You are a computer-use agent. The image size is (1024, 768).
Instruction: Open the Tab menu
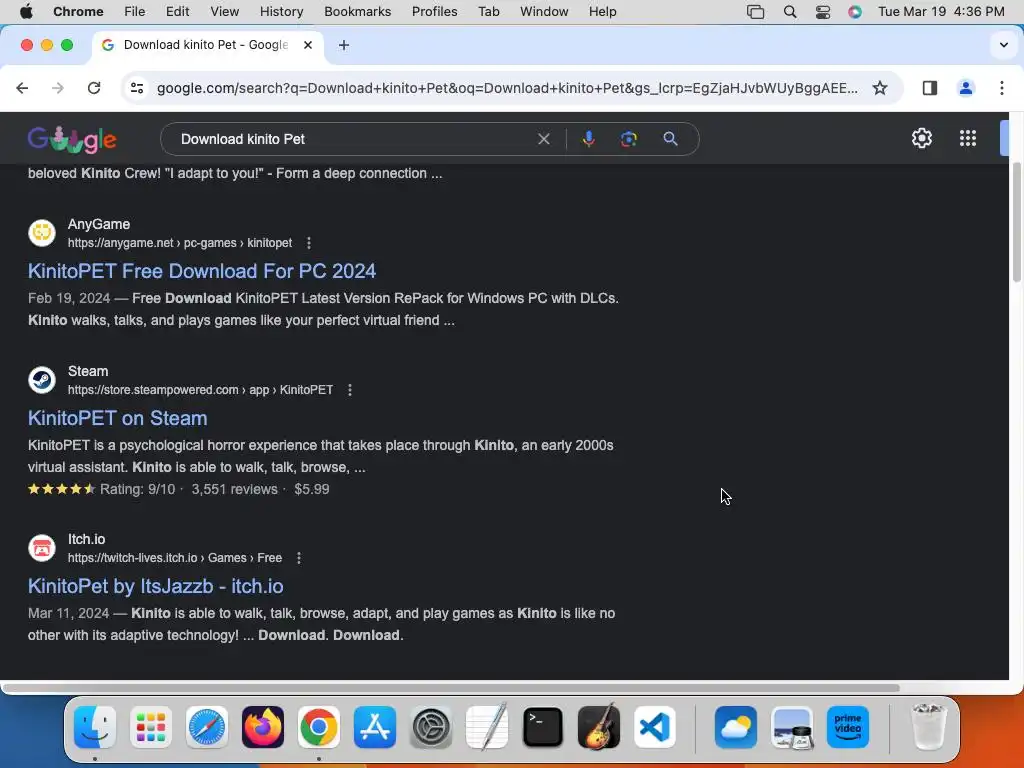pos(488,12)
